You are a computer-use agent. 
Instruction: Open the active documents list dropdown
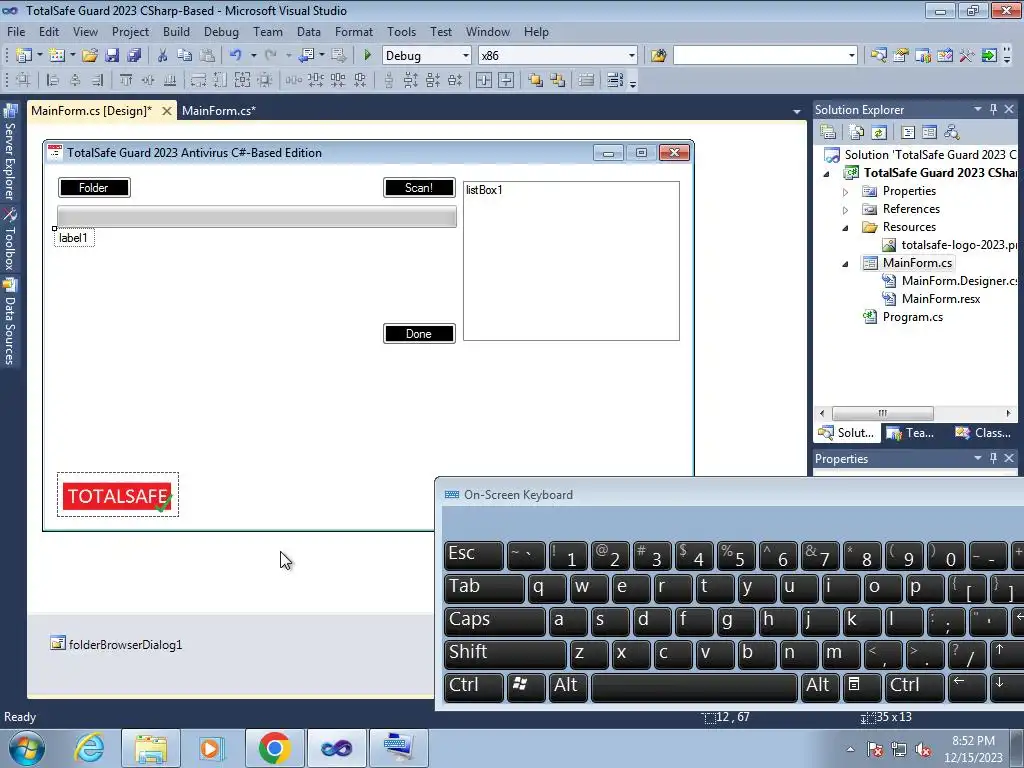tap(797, 112)
